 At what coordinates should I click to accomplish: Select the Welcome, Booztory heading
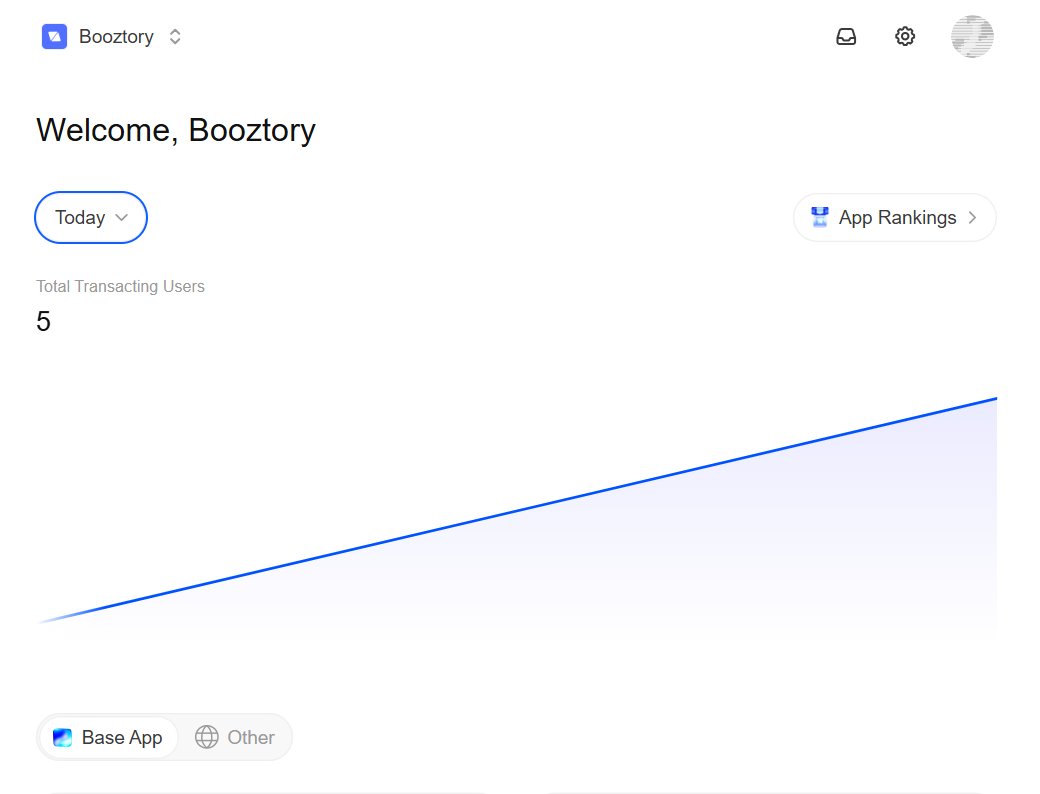pos(176,130)
